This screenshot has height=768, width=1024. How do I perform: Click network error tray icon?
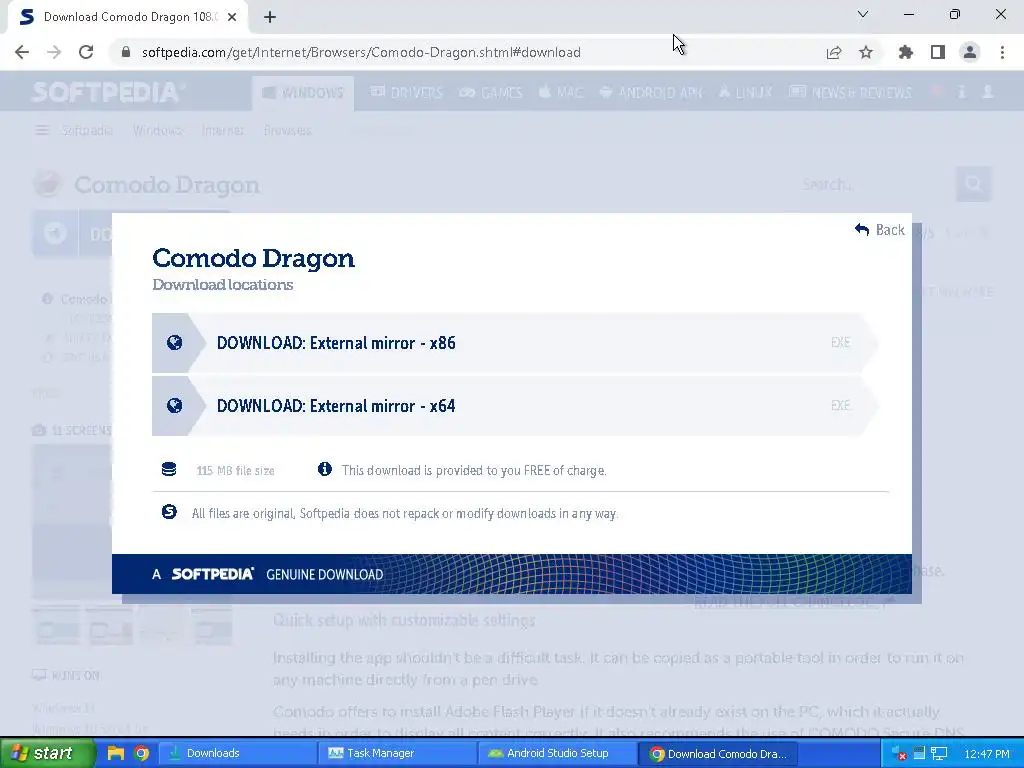pyautogui.click(x=899, y=754)
